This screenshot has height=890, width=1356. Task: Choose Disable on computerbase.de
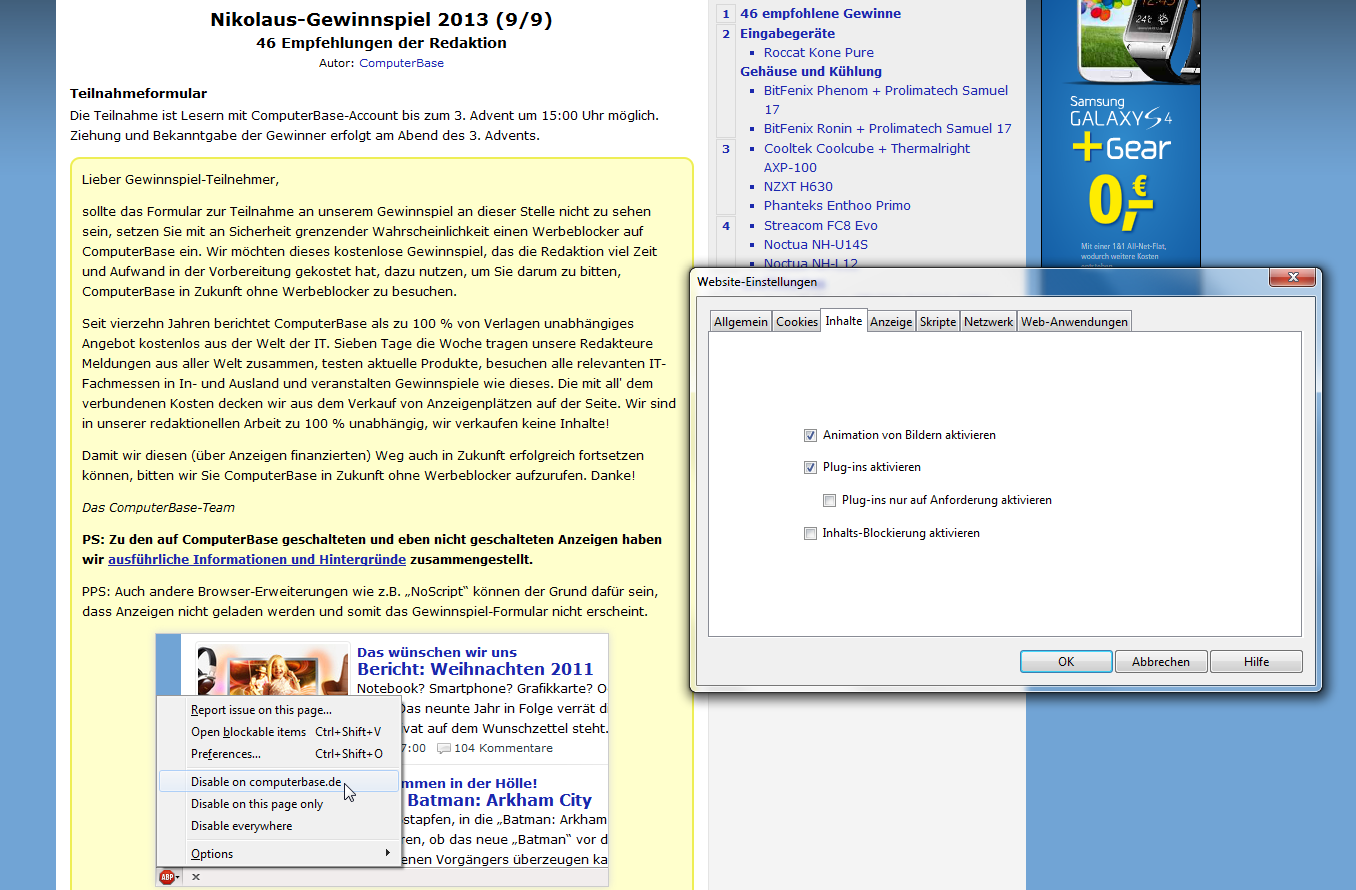coord(279,782)
